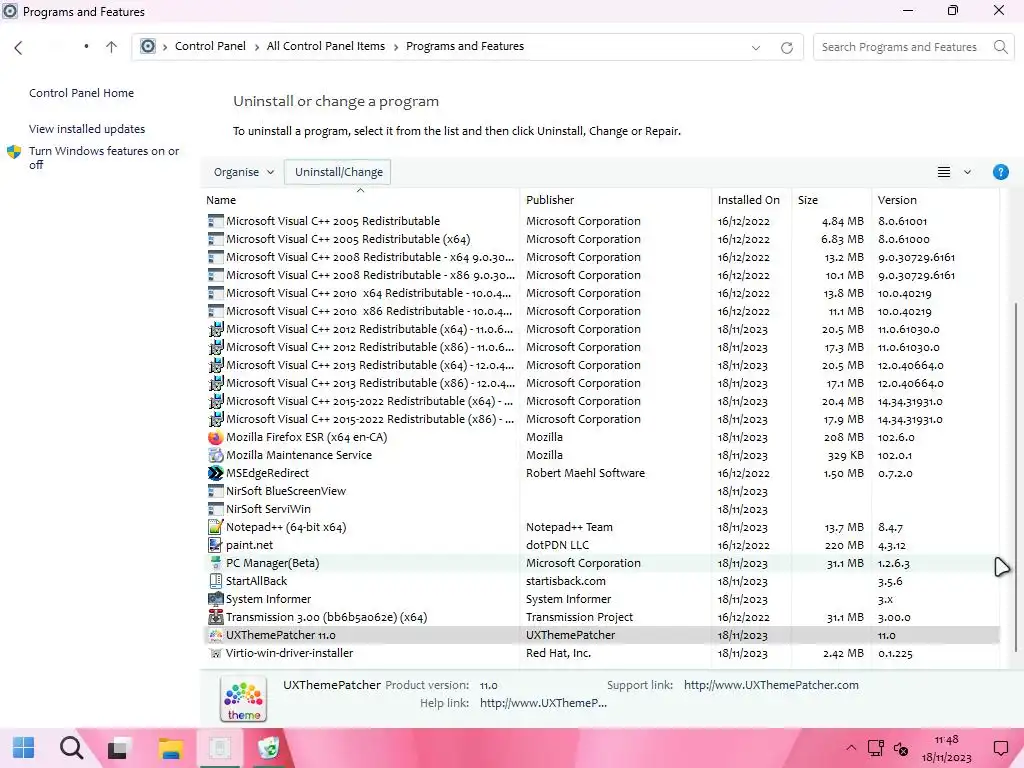The image size is (1024, 768).
Task: Select Visual C++ 2008 Redistributable - x64 row
Action: pyautogui.click(x=602, y=257)
